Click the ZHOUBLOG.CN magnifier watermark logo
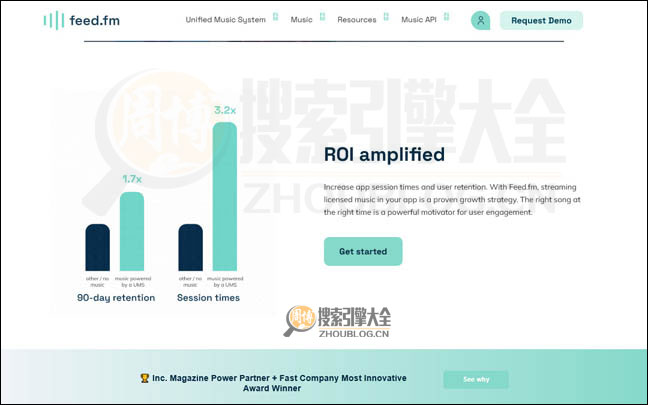This screenshot has width=648, height=405. pyautogui.click(x=299, y=321)
